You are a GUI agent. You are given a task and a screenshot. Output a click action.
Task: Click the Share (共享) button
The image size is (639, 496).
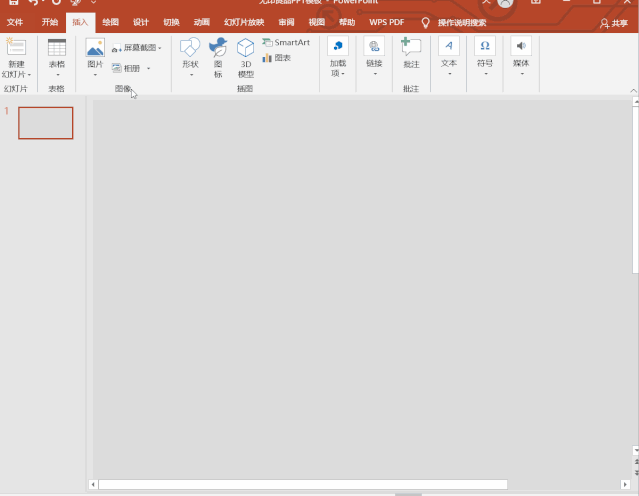(614, 23)
